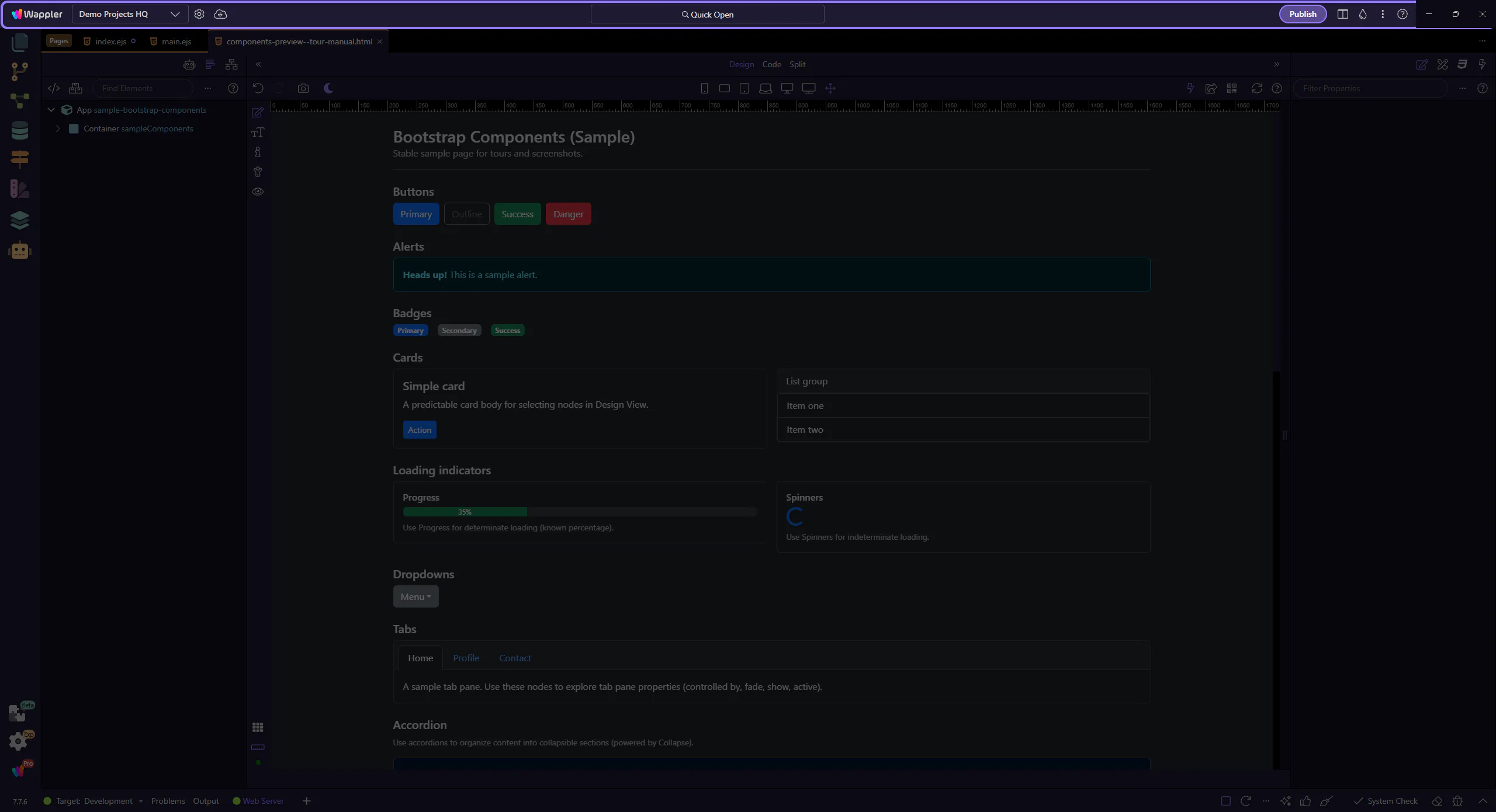The width and height of the screenshot is (1496, 812).
Task: Open the Demo Projects HQ project dropdown
Action: point(130,14)
